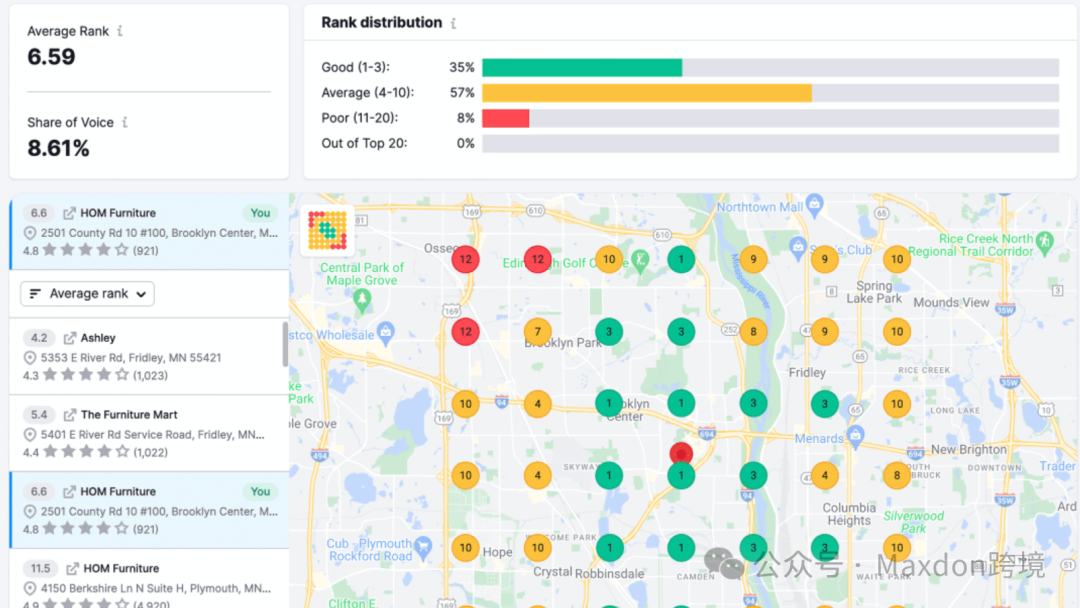Click location pin icon beside 5353 E River Rd
Image resolution: width=1080 pixels, height=608 pixels.
click(x=30, y=358)
